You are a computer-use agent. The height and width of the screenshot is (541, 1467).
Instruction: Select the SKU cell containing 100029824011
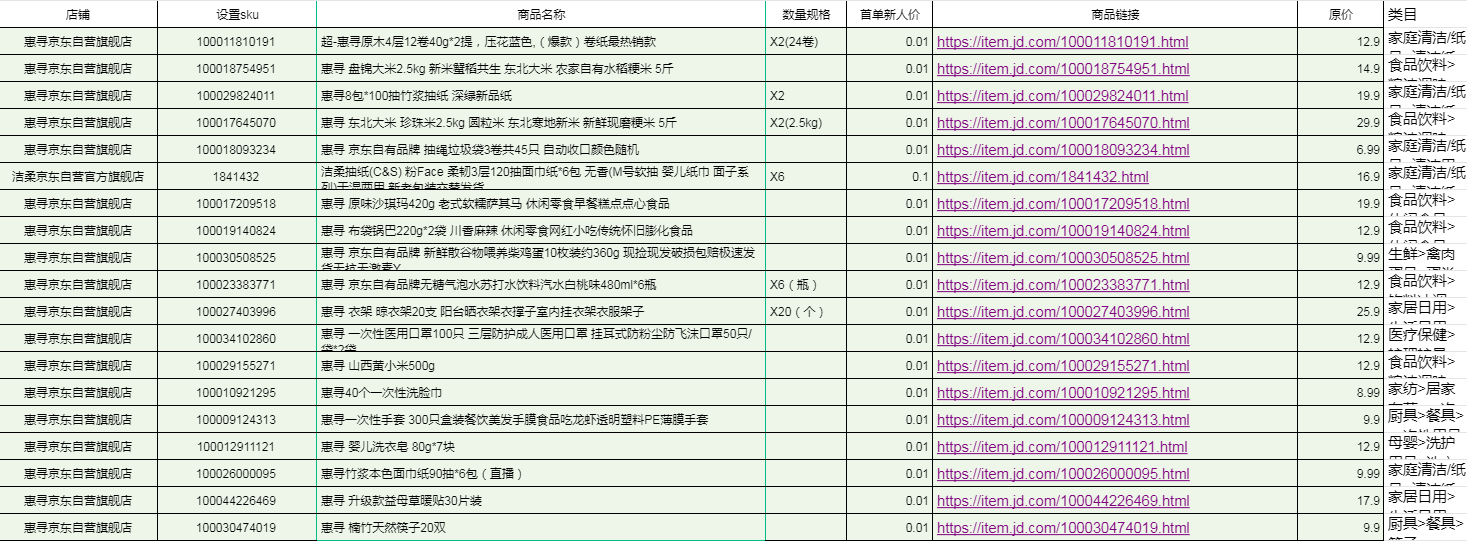(236, 96)
